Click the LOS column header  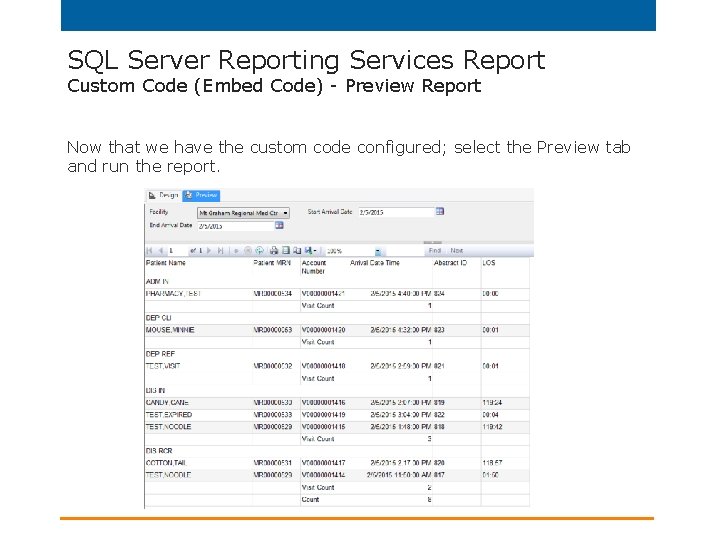(489, 263)
